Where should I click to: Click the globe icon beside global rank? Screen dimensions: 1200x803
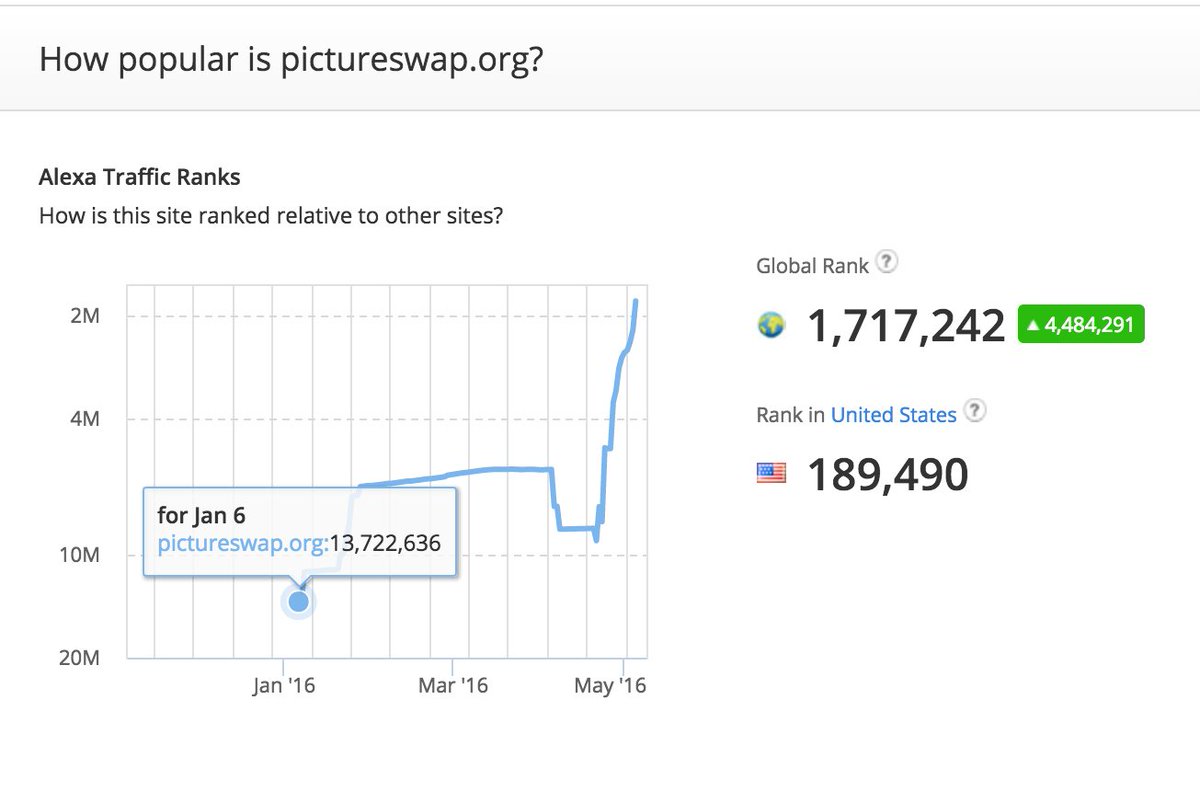click(x=771, y=325)
